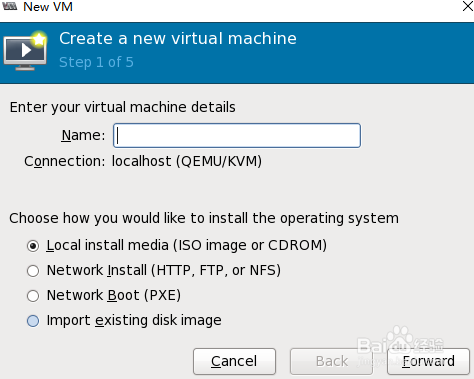Screen dimensions: 474x379
Task: Click the Cancel button
Action: coord(234,361)
